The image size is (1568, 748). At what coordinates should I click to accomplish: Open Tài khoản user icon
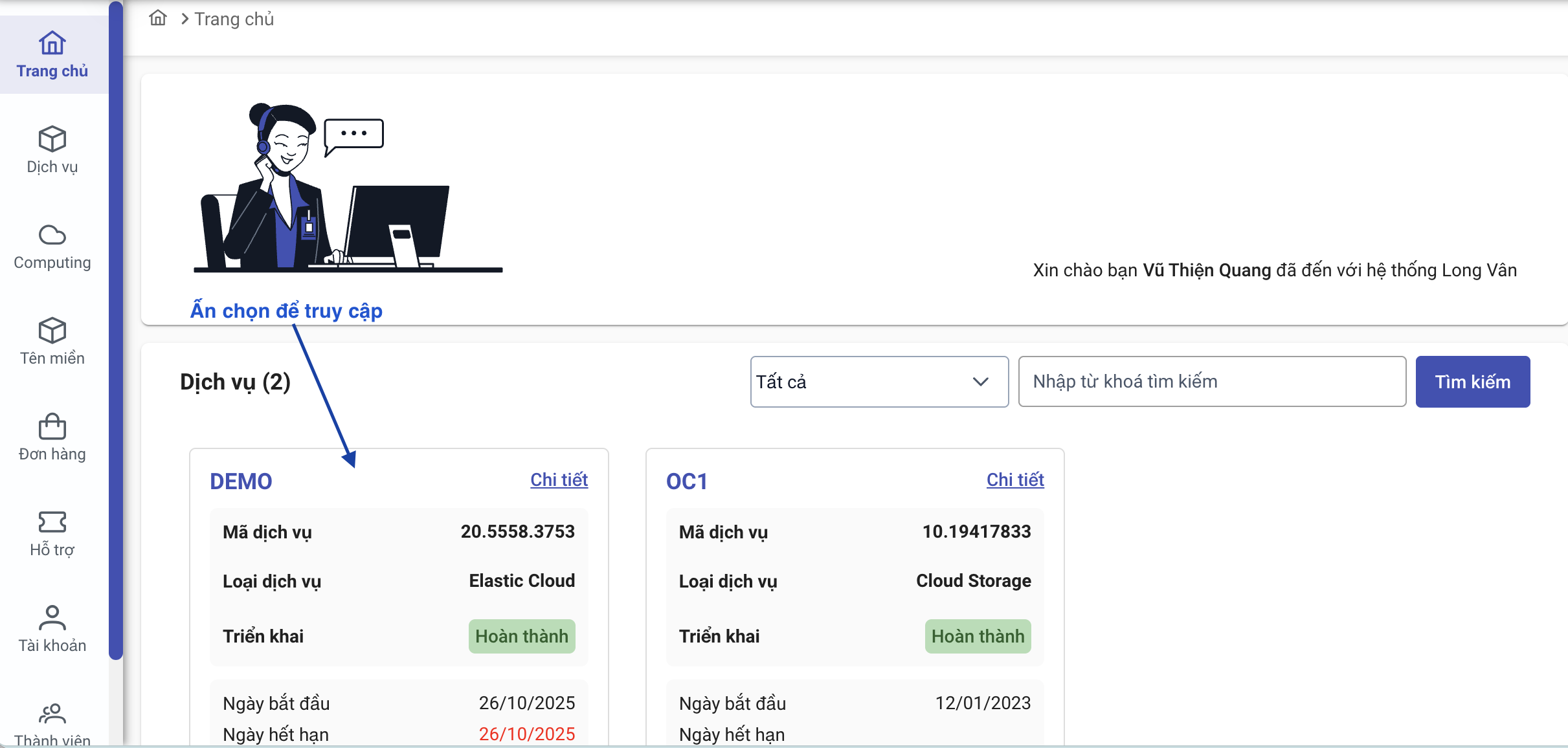pos(52,617)
